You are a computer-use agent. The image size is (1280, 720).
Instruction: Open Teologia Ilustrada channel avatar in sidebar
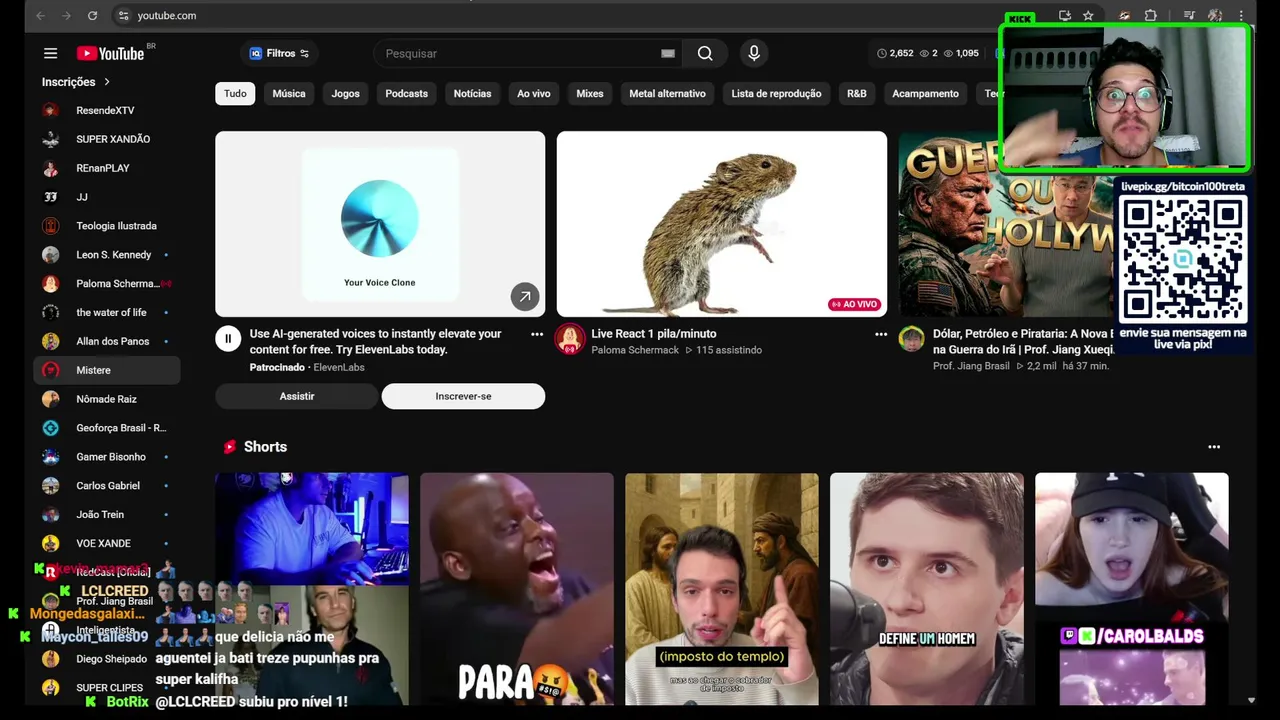point(50,226)
